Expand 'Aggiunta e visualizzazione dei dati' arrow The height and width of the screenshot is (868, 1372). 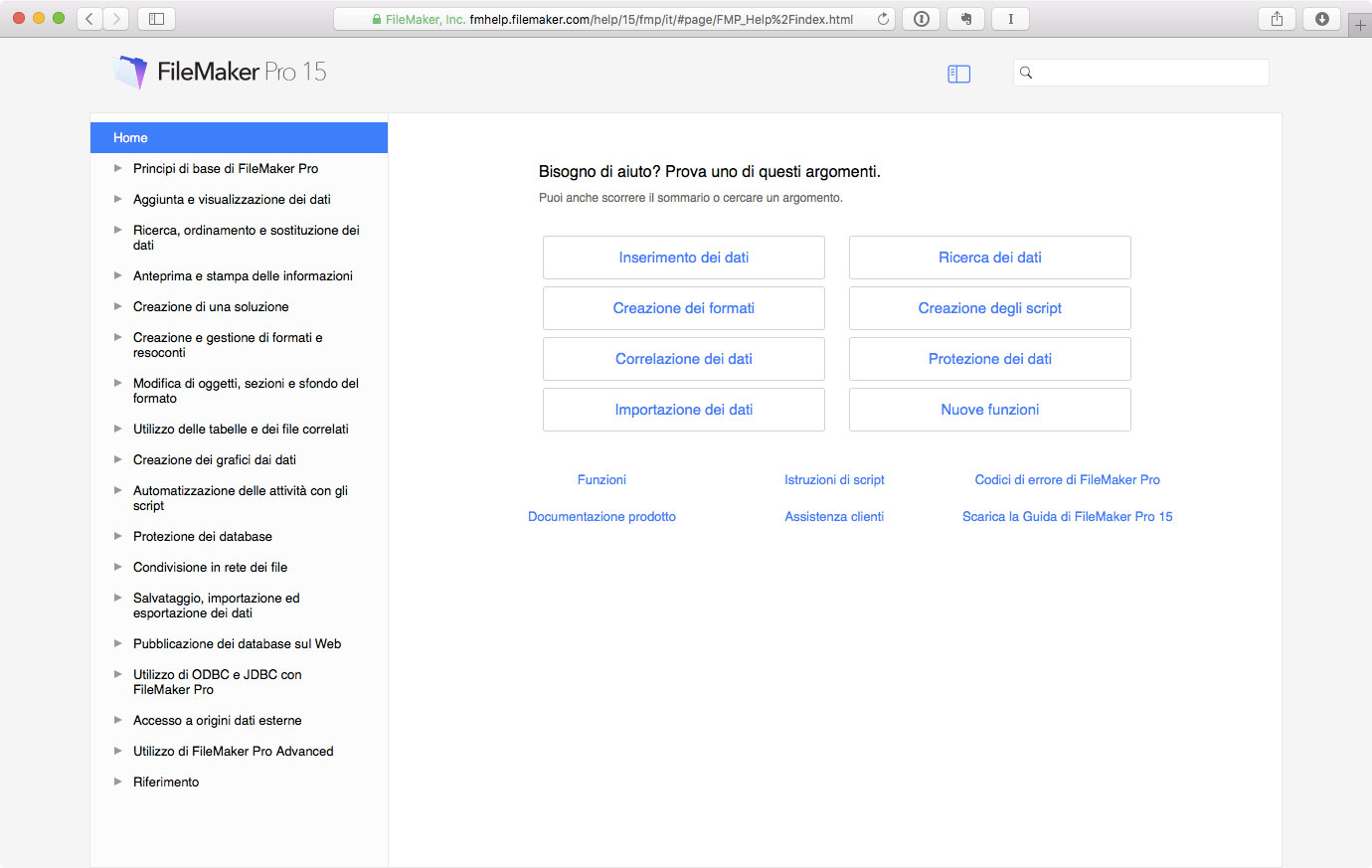click(x=118, y=199)
